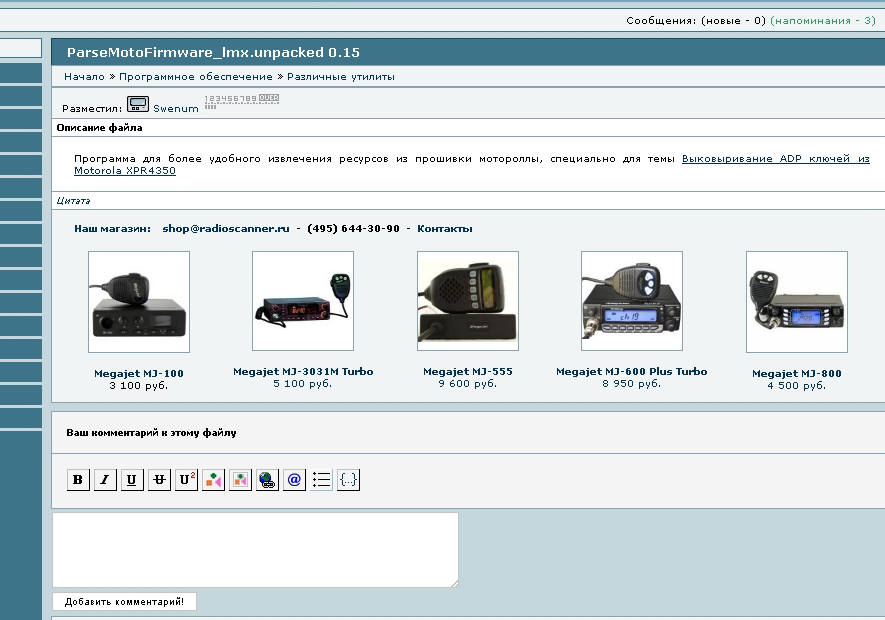
Task: Click the Описание файла heading
Action: pyautogui.click(x=99, y=128)
